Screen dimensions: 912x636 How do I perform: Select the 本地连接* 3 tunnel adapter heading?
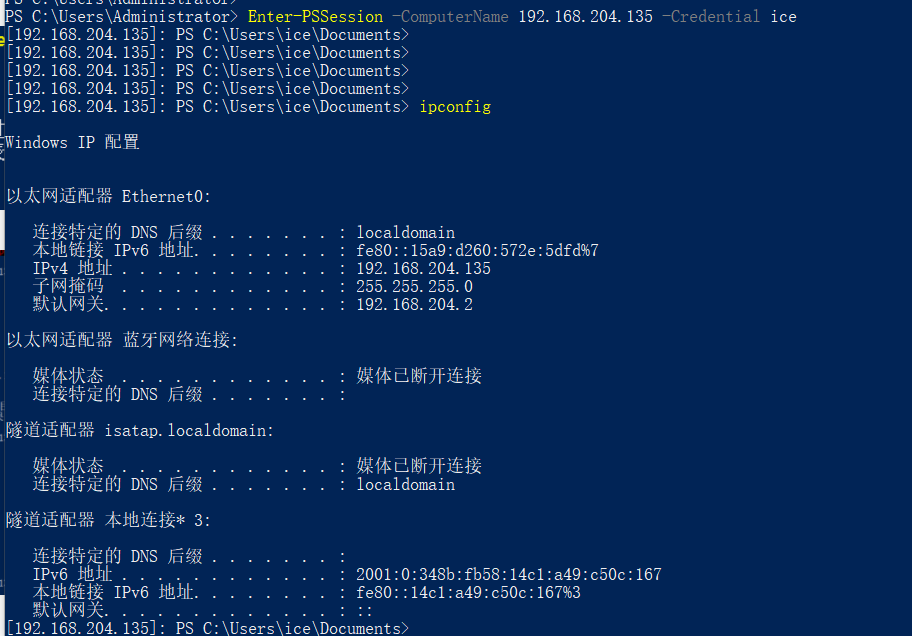pyautogui.click(x=108, y=520)
